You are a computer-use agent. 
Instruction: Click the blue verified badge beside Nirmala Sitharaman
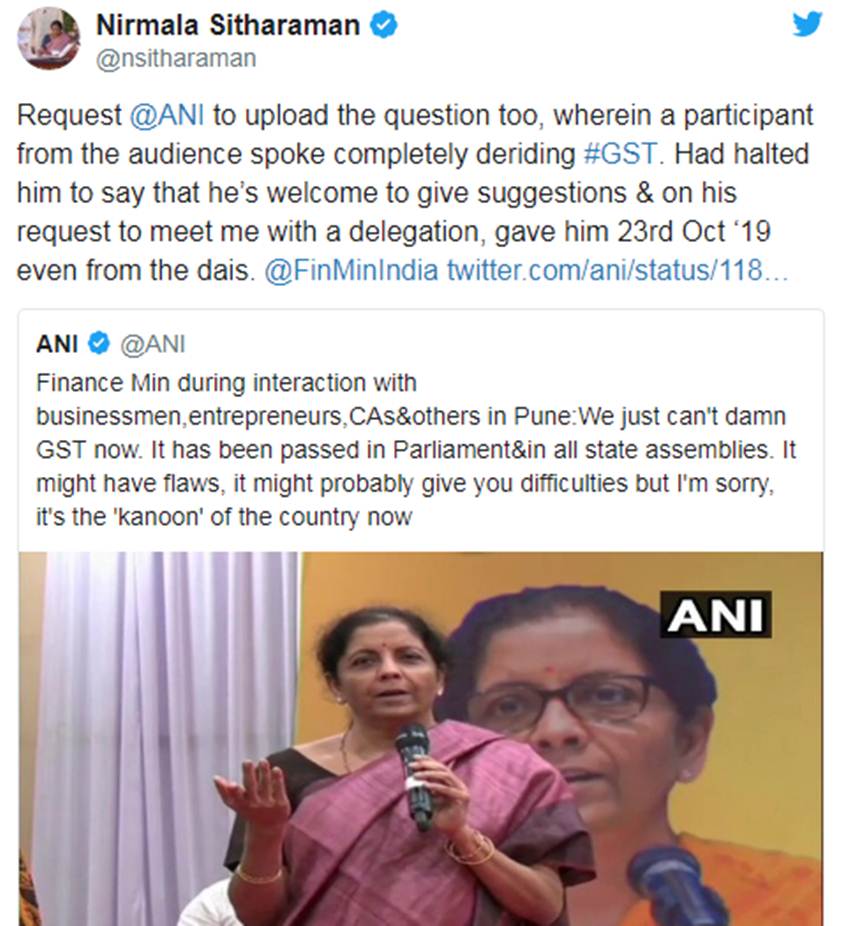[x=384, y=25]
